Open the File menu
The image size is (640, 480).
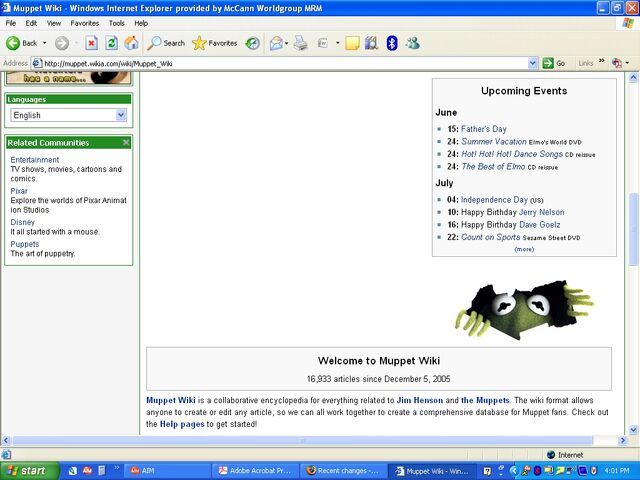click(x=11, y=23)
